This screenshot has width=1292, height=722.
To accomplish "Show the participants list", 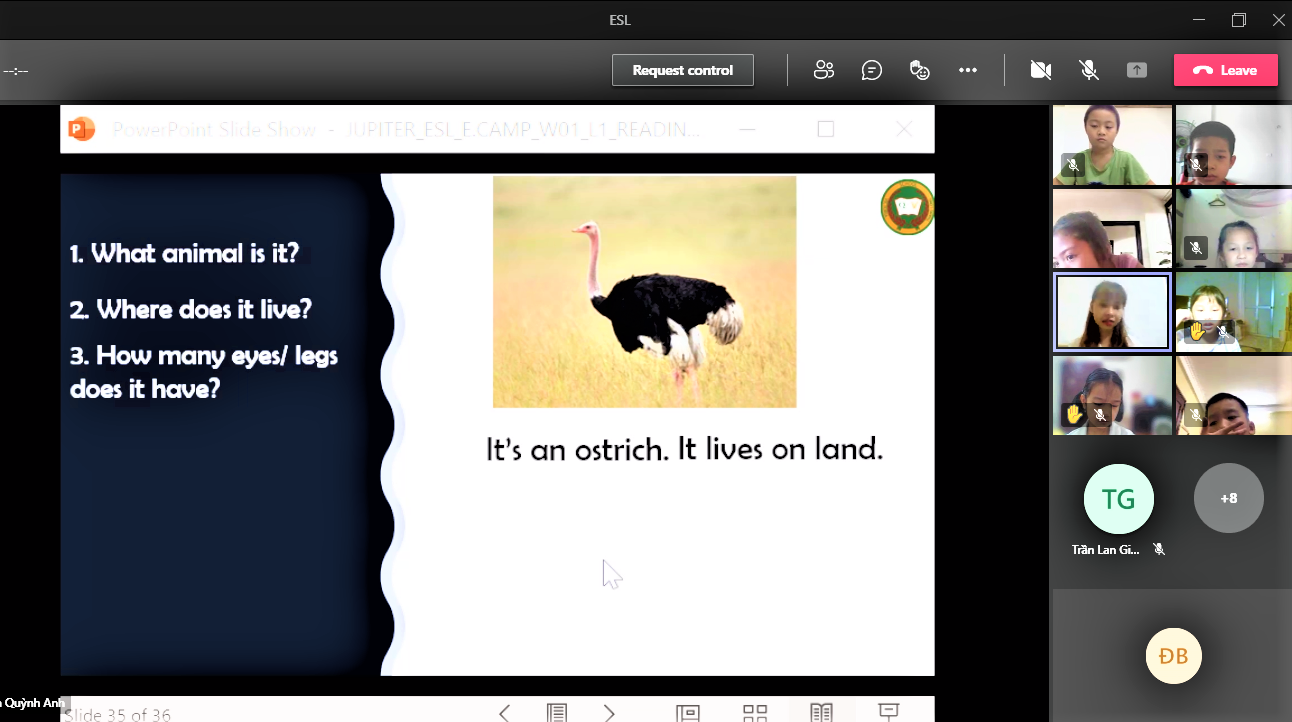I will [x=824, y=70].
